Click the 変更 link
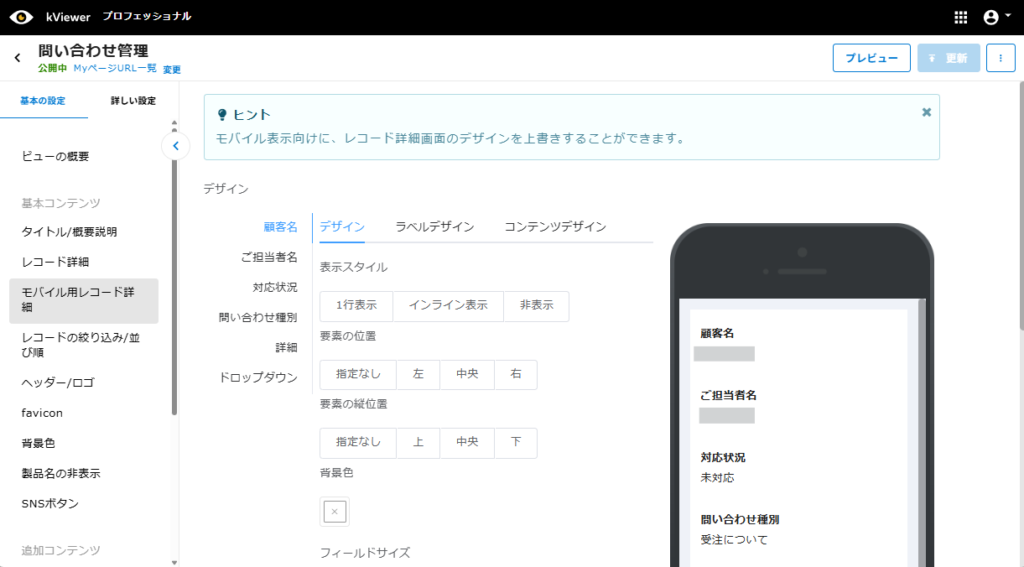 [172, 69]
